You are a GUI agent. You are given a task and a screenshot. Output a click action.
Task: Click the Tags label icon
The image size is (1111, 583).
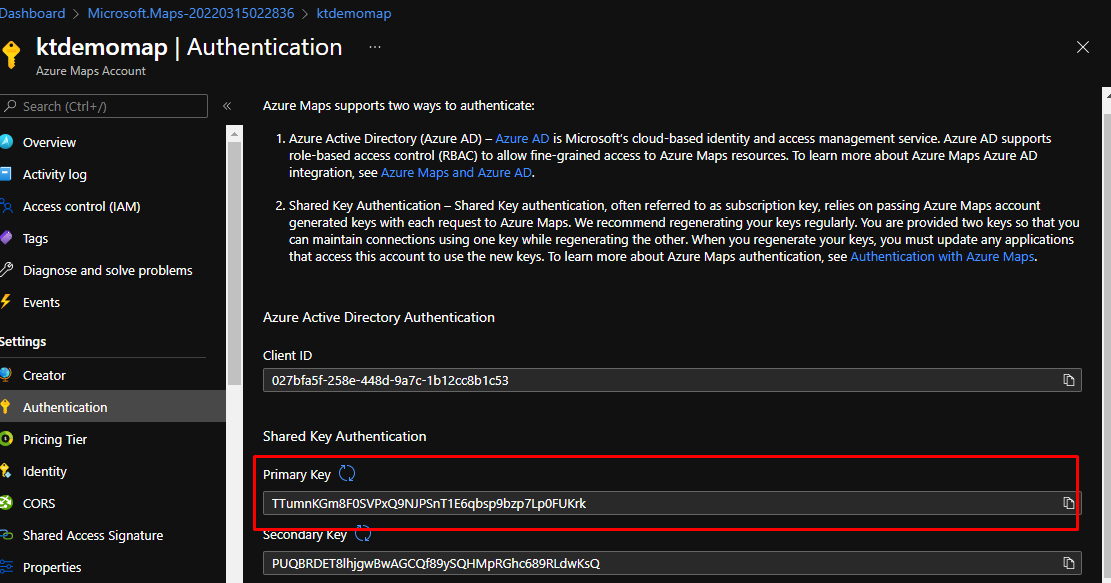point(6,238)
